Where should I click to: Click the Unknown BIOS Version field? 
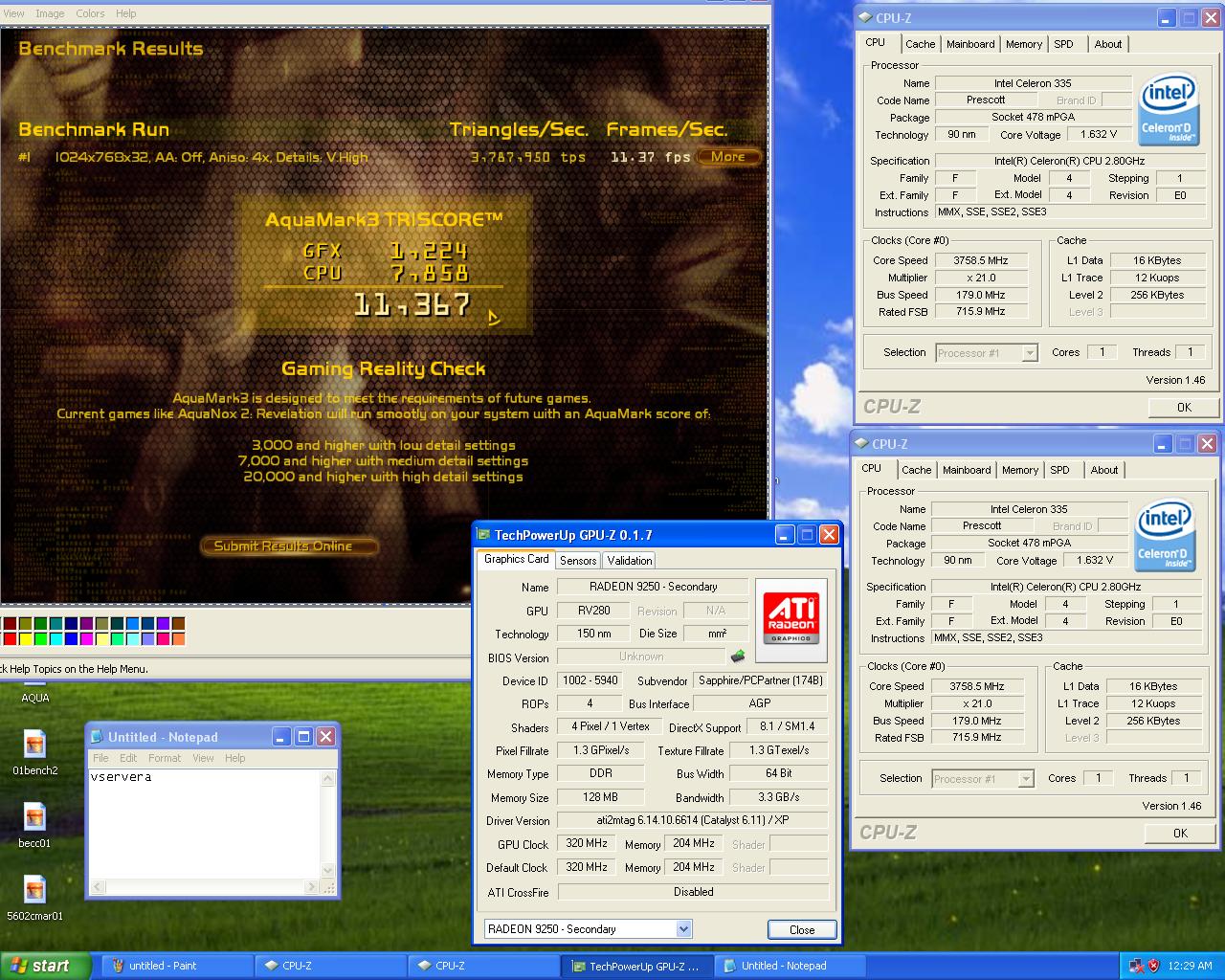coord(641,657)
